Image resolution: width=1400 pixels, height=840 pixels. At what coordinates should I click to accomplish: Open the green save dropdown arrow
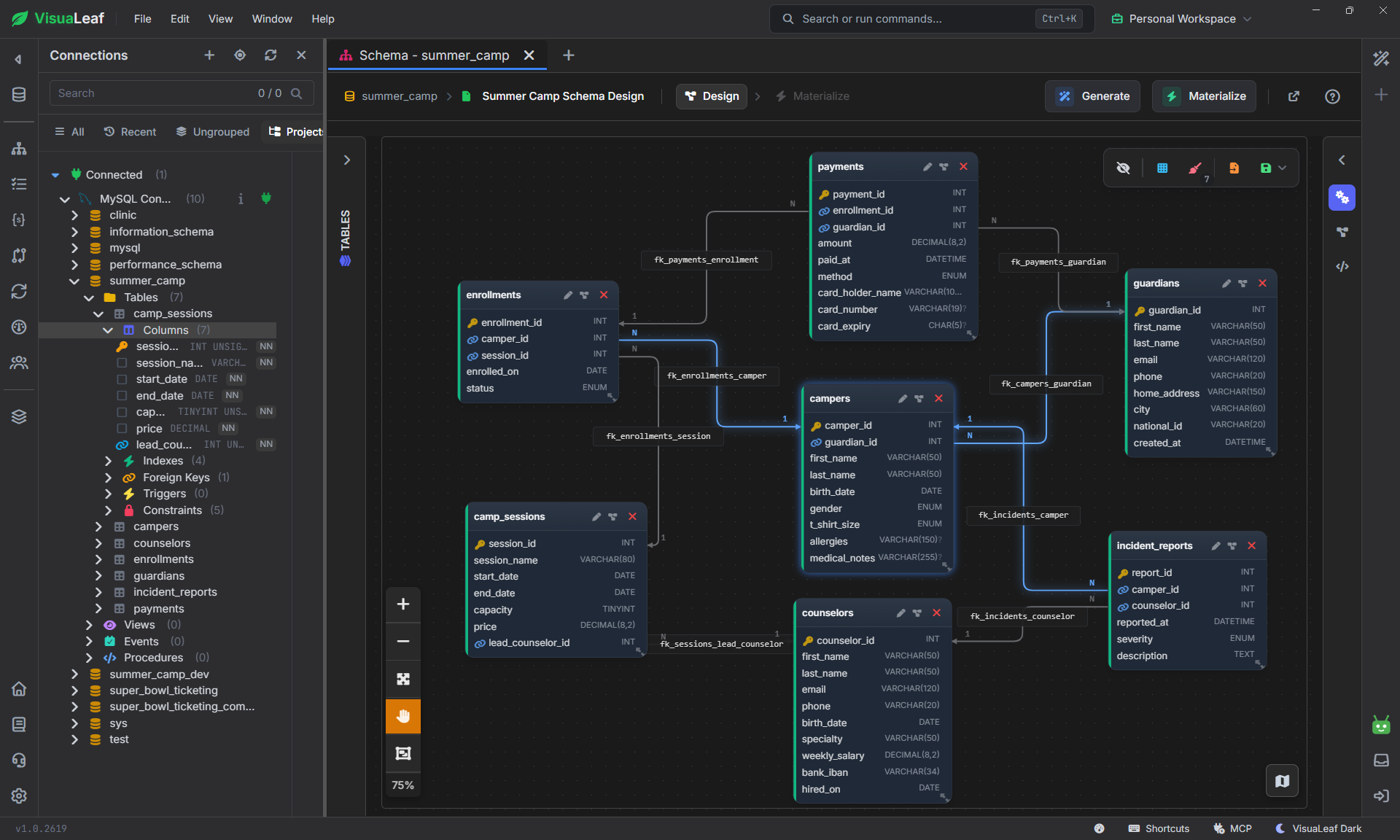[x=1283, y=168]
